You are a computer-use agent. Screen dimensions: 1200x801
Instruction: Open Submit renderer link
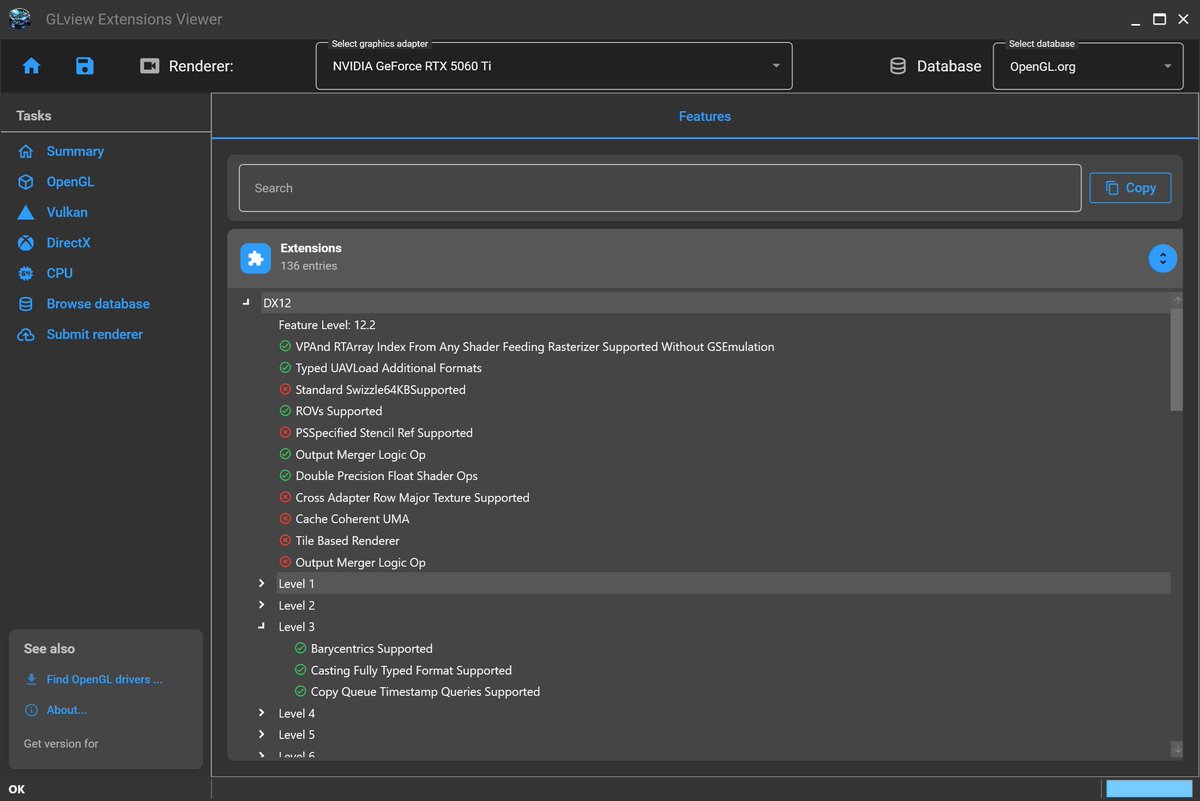coord(94,335)
